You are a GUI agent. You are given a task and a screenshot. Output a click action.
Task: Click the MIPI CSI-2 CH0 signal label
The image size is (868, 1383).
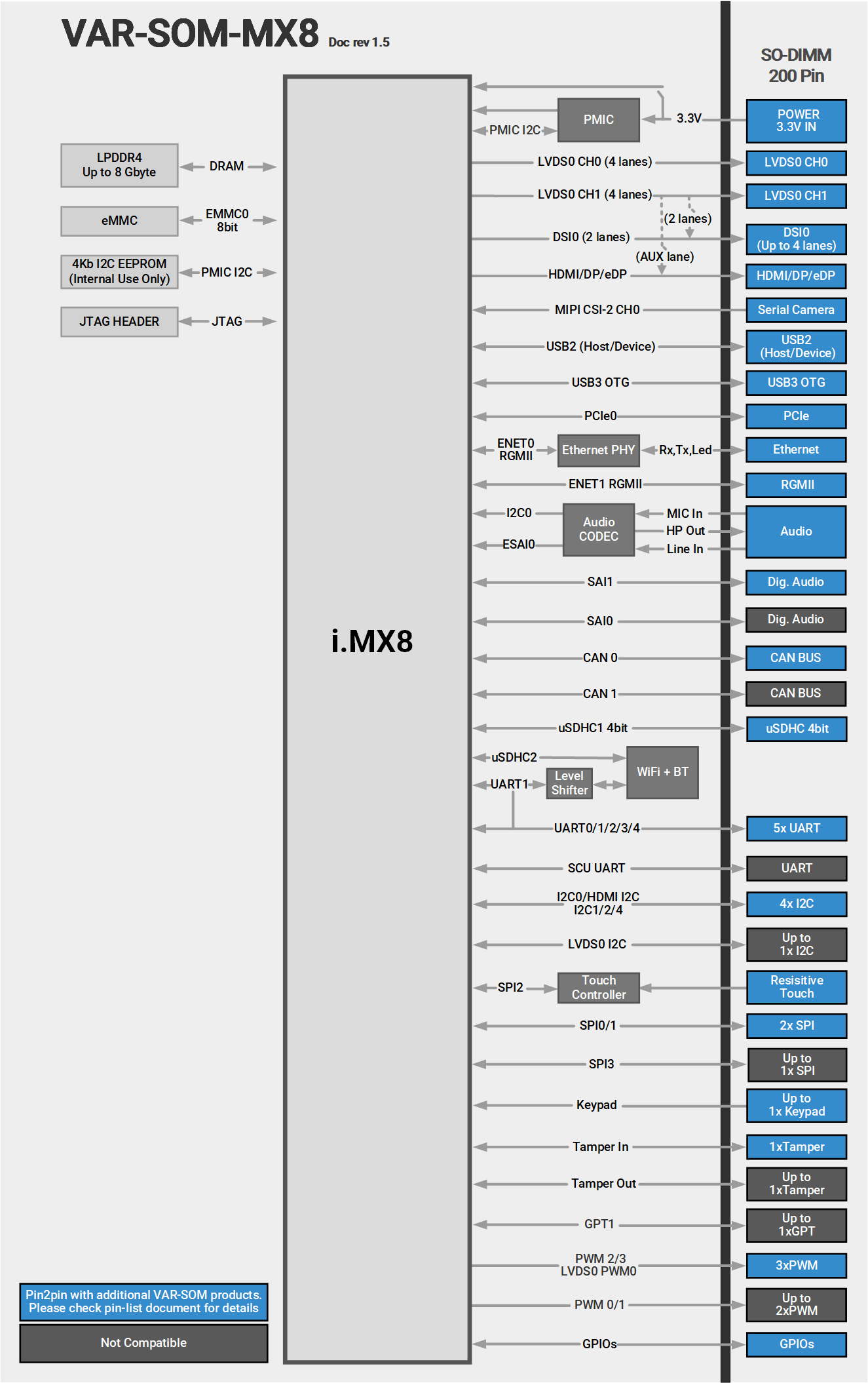(x=597, y=310)
